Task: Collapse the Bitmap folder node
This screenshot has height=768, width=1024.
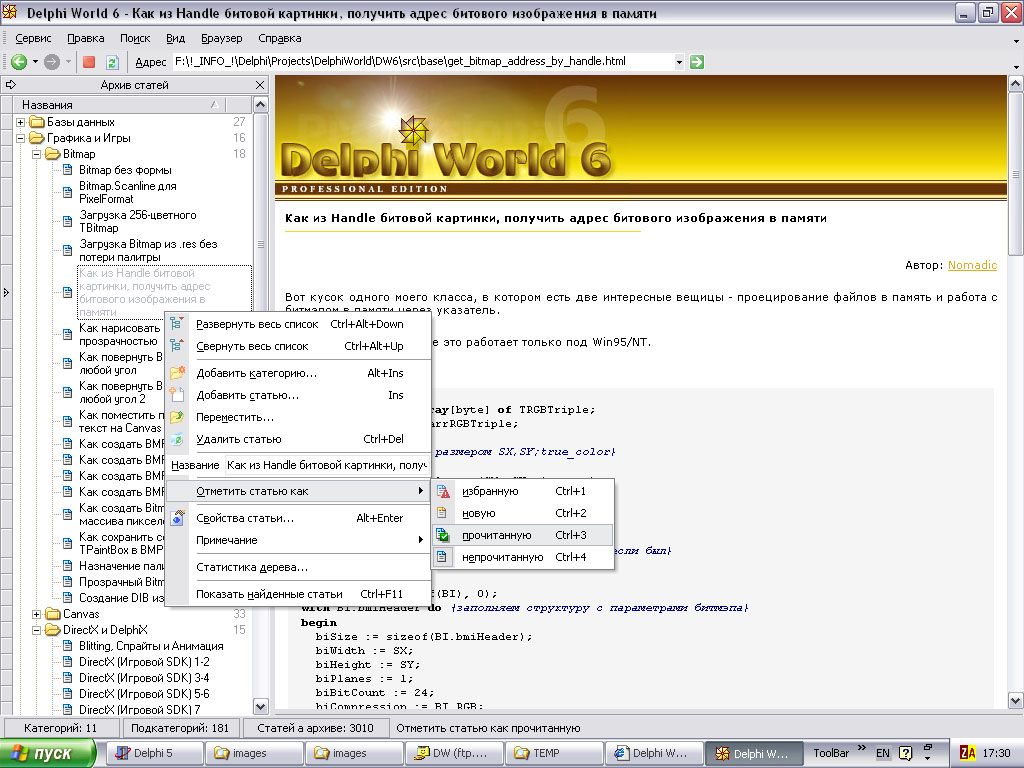Action: (37, 154)
